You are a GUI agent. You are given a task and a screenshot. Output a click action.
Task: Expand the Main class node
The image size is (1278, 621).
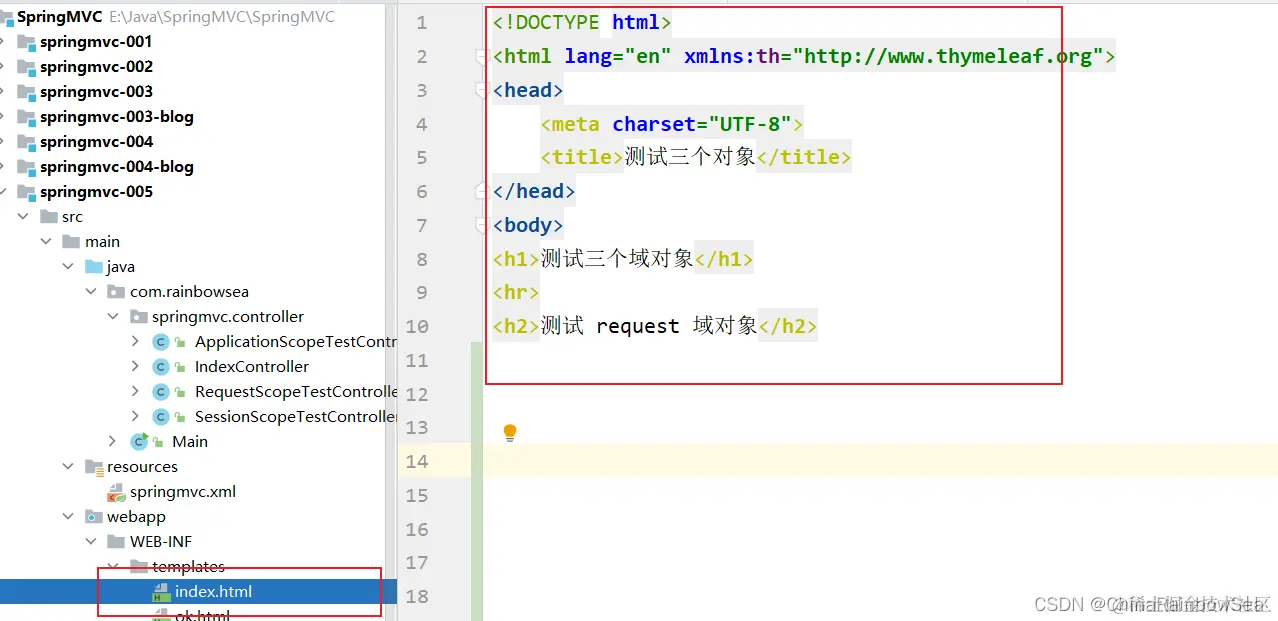point(113,442)
